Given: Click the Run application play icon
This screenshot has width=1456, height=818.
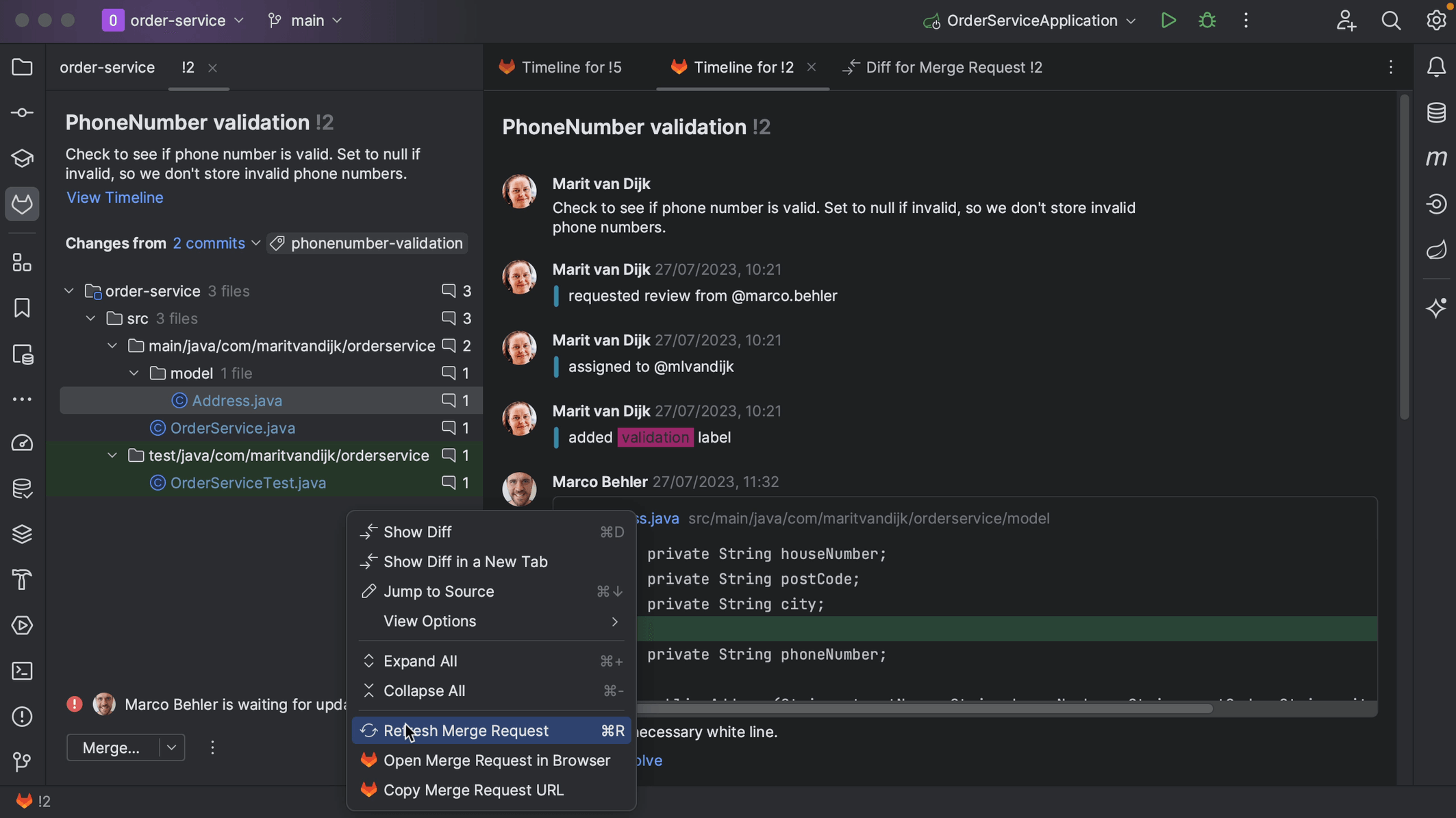Looking at the screenshot, I should tap(1168, 21).
